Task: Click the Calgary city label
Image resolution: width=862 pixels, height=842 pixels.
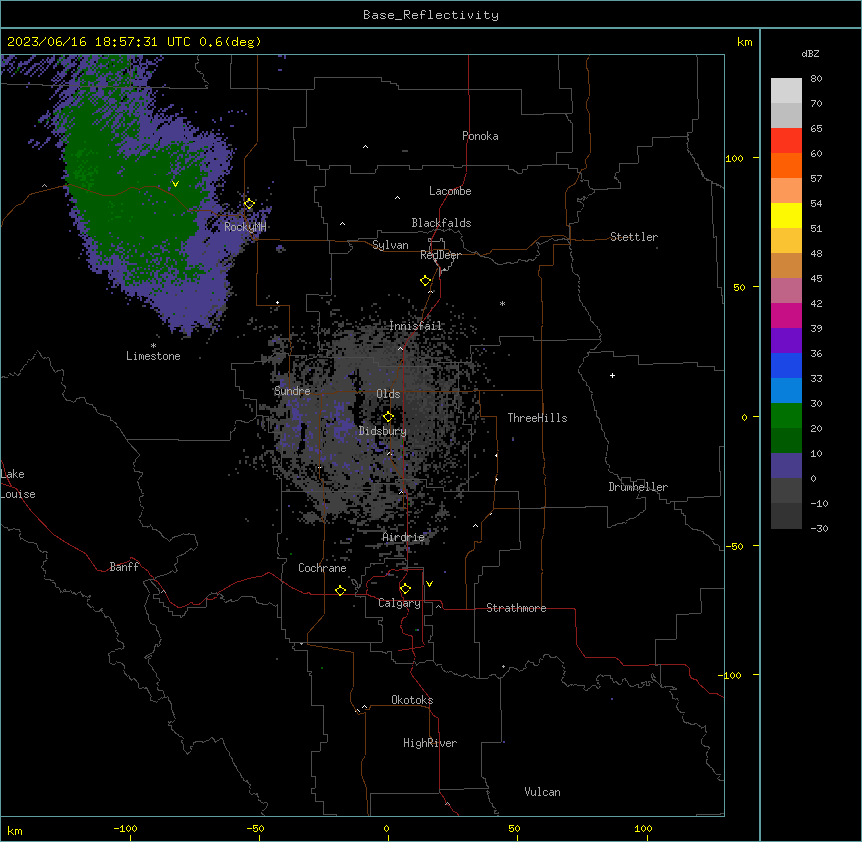Action: [399, 603]
